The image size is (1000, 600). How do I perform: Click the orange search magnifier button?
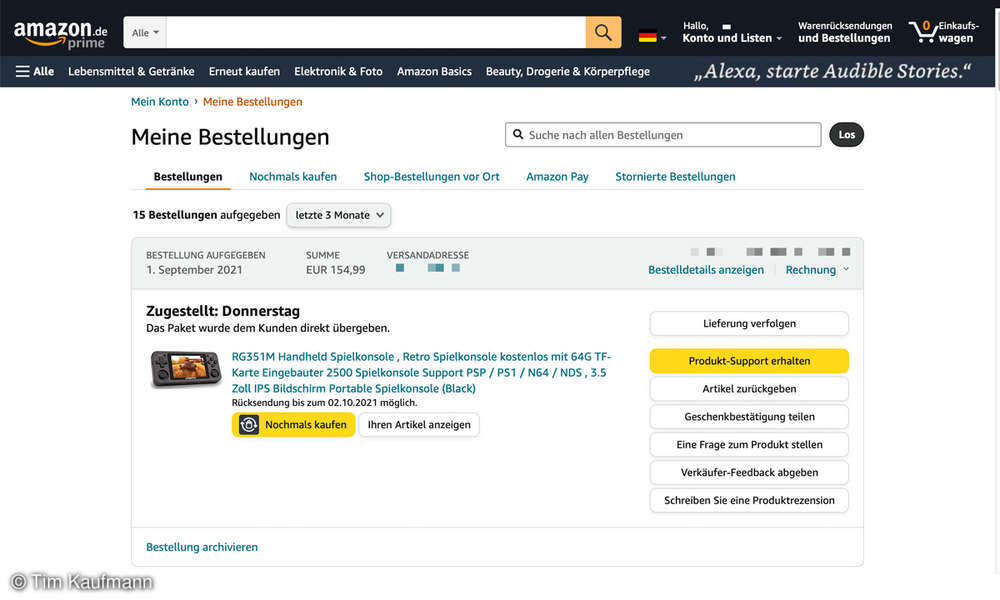click(603, 33)
